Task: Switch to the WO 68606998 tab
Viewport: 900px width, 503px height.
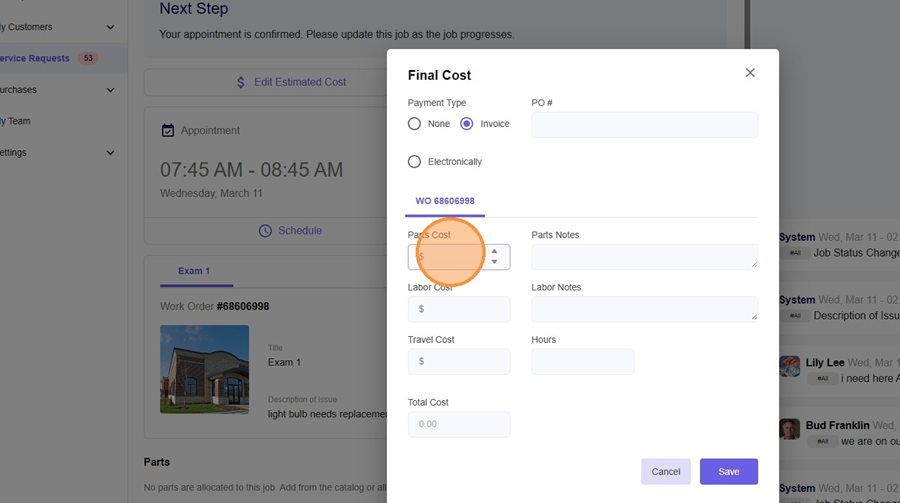Action: (x=445, y=201)
